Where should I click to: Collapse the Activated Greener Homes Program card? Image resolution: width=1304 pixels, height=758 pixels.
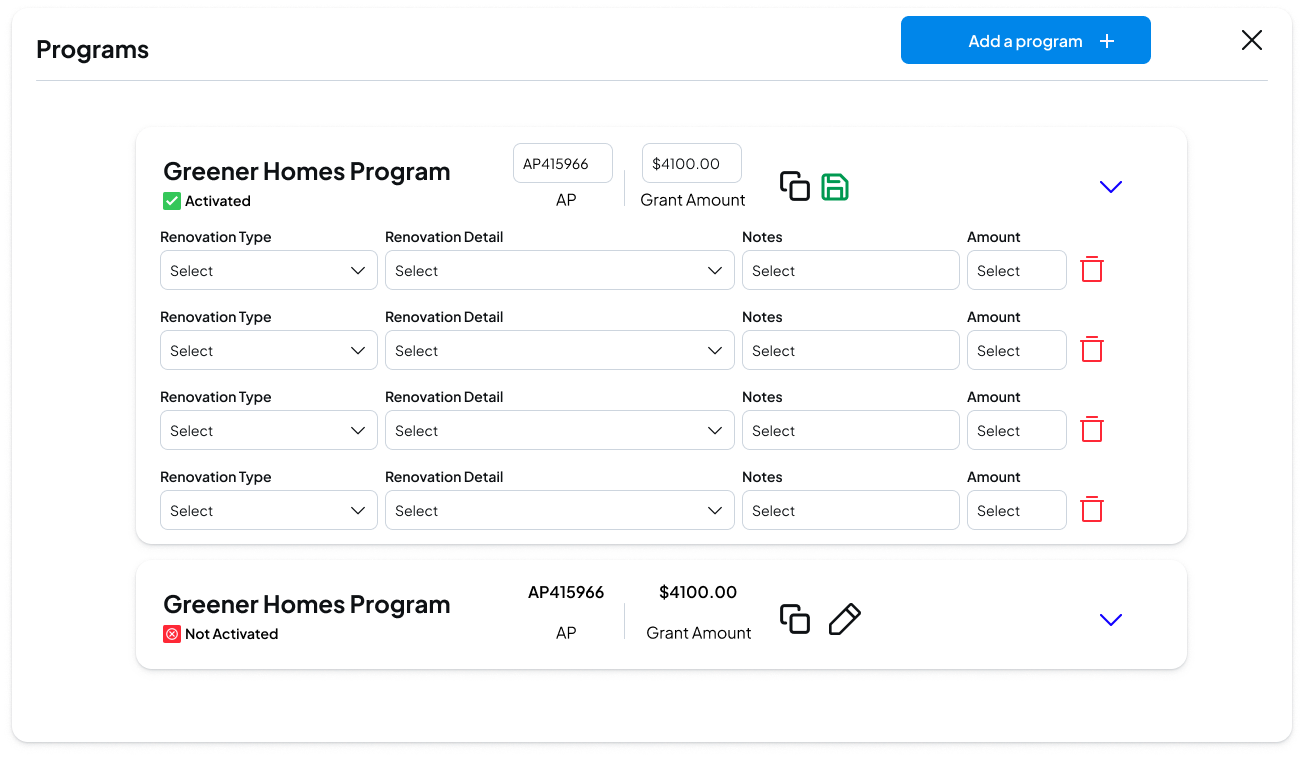[x=1111, y=187]
